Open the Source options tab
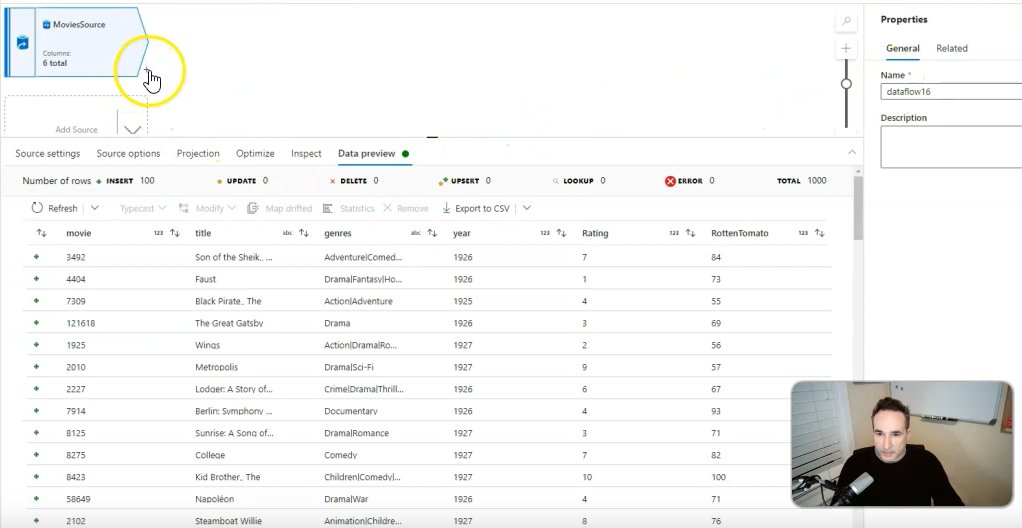 pyautogui.click(x=128, y=154)
